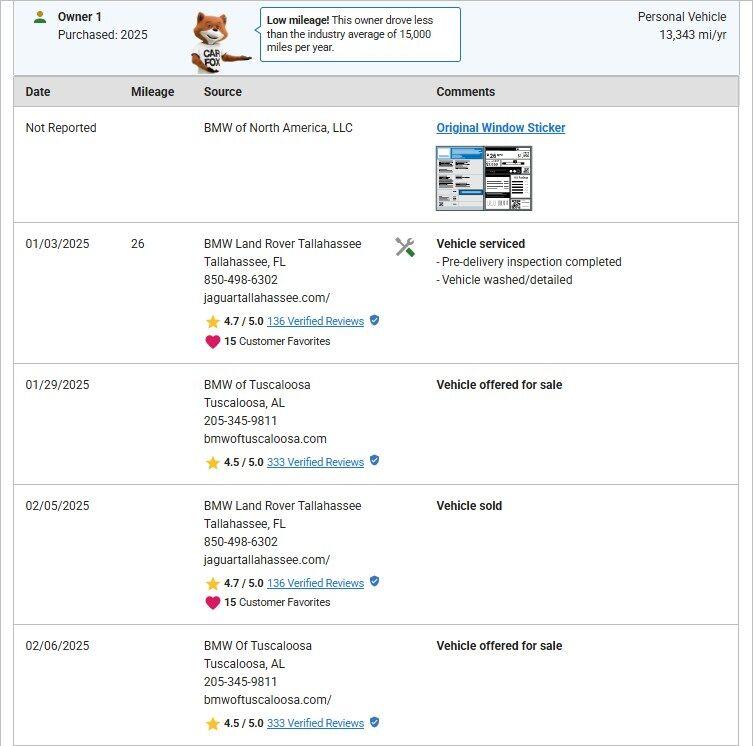Open the window sticker thumbnail image
The width and height of the screenshot is (753, 746).
click(x=484, y=178)
